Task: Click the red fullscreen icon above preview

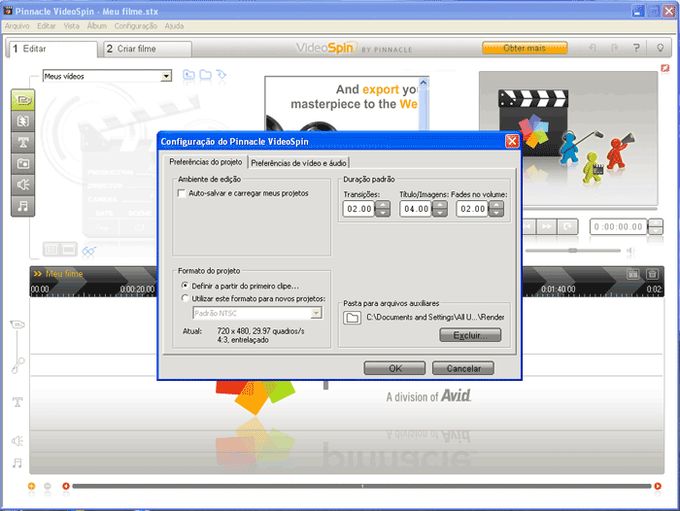Action: (665, 68)
